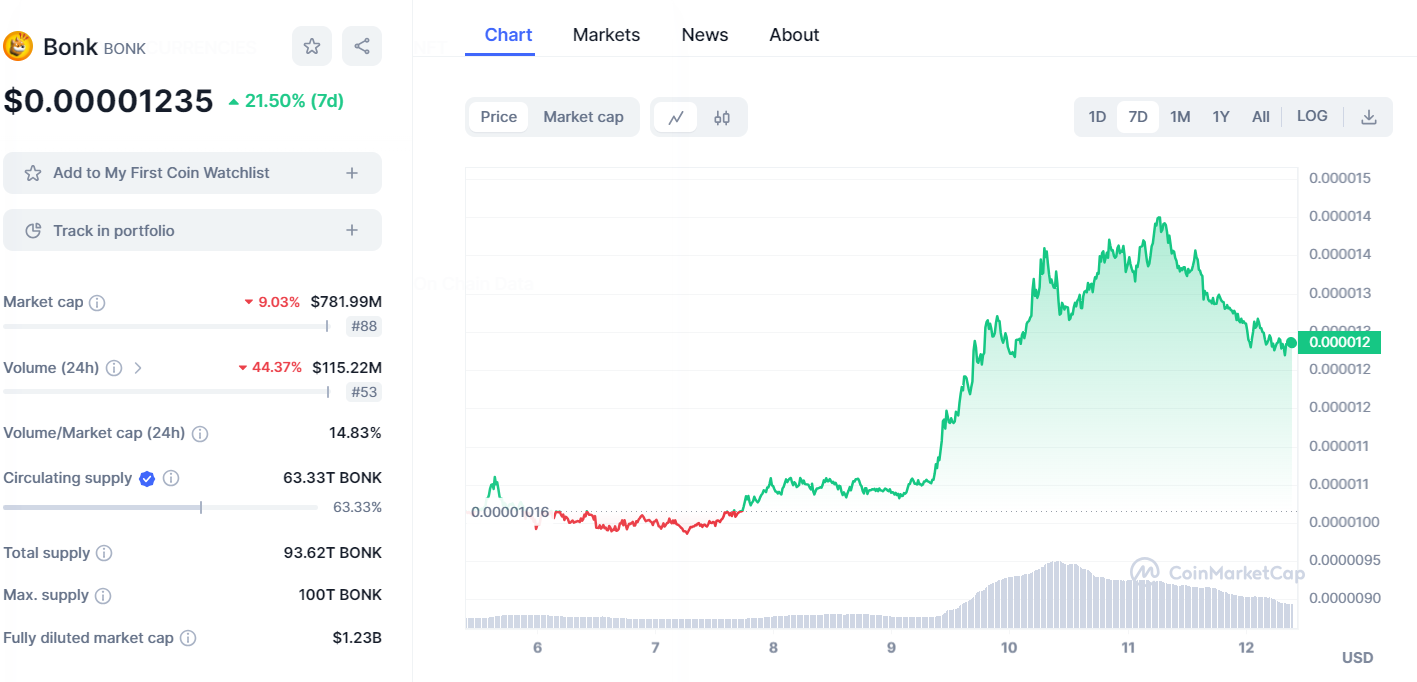The height and width of the screenshot is (682, 1417).
Task: Click the 63.33T BONK circulating value
Action: pos(332,478)
